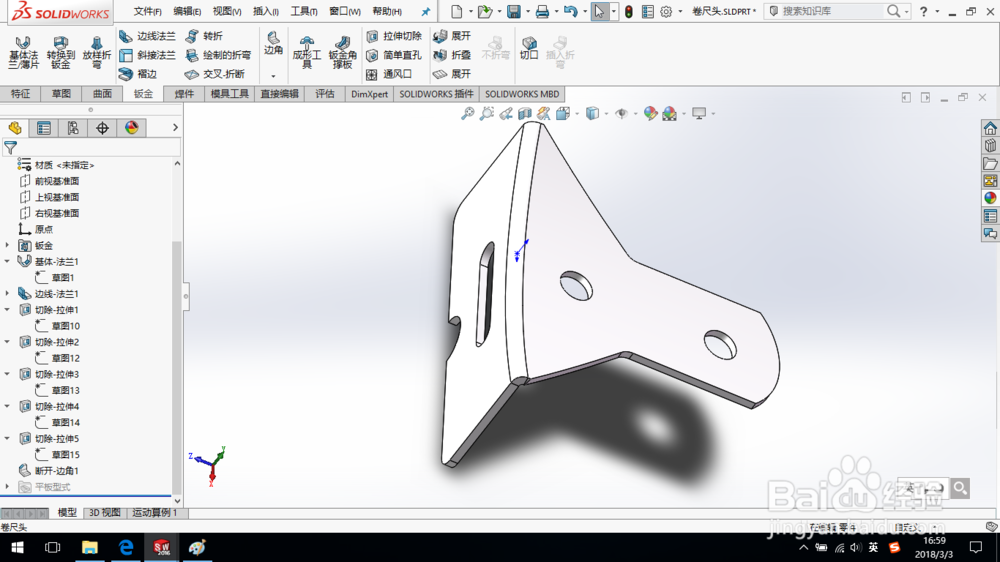Click the feature tree filter icon
Image resolution: width=1000 pixels, height=562 pixels.
(10, 148)
